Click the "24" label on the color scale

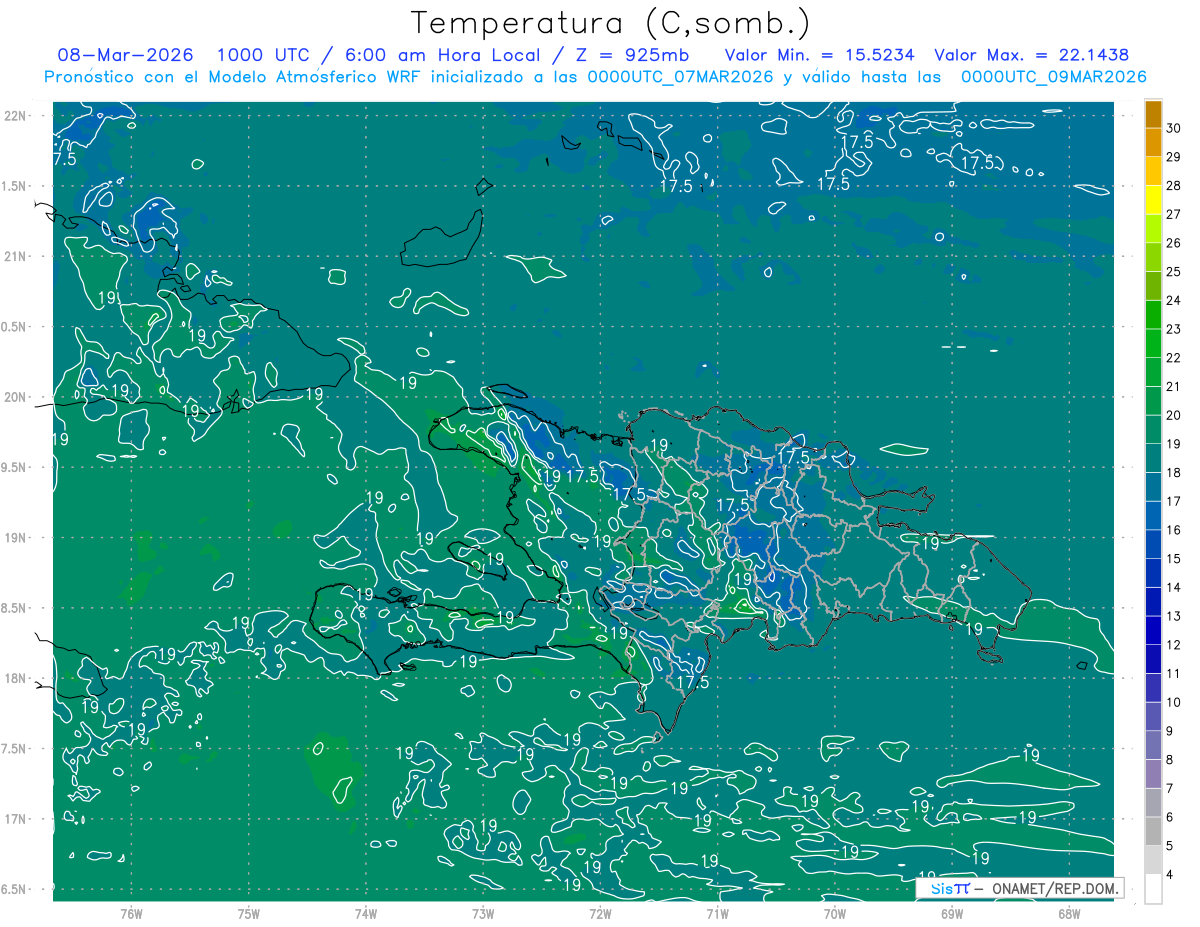click(x=1174, y=301)
